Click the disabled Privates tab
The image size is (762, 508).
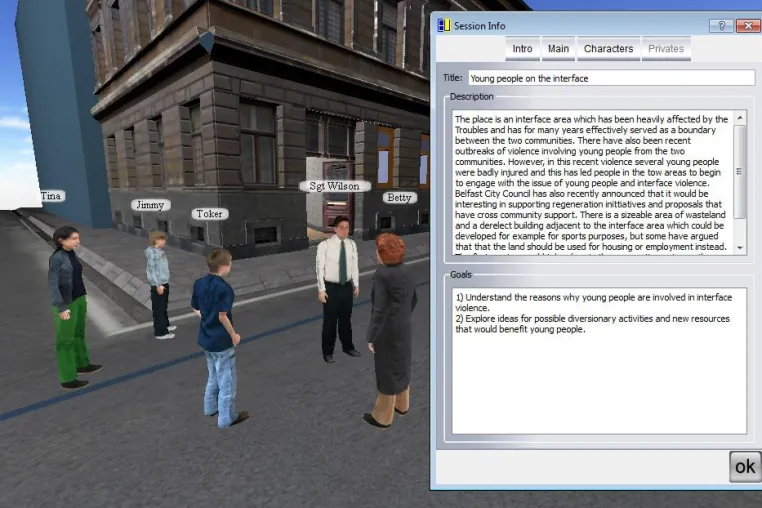pyautogui.click(x=666, y=49)
